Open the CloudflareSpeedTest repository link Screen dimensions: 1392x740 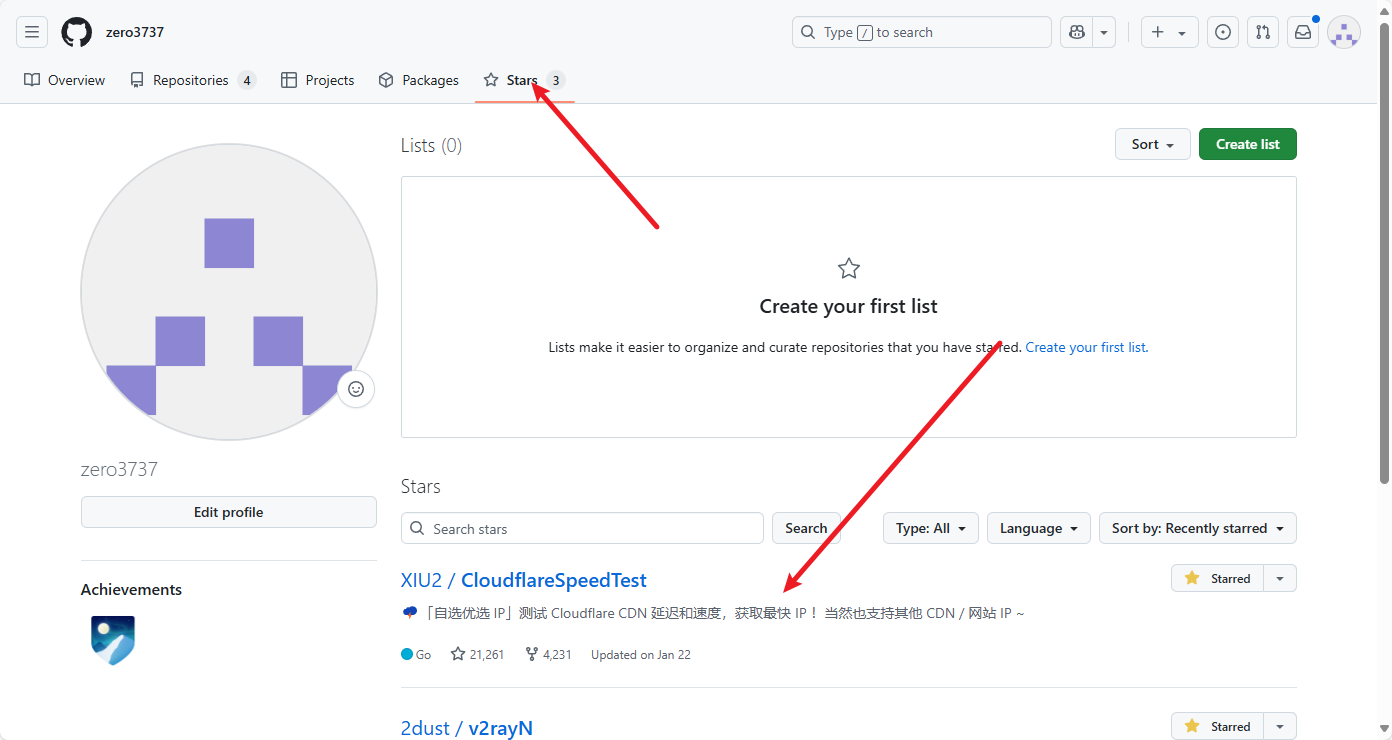tap(554, 581)
